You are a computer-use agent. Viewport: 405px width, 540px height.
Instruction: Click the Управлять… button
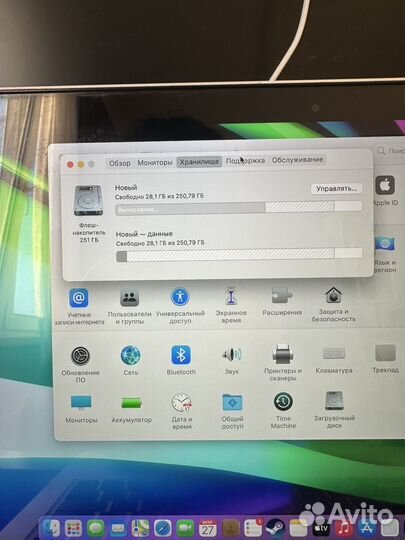pyautogui.click(x=336, y=189)
